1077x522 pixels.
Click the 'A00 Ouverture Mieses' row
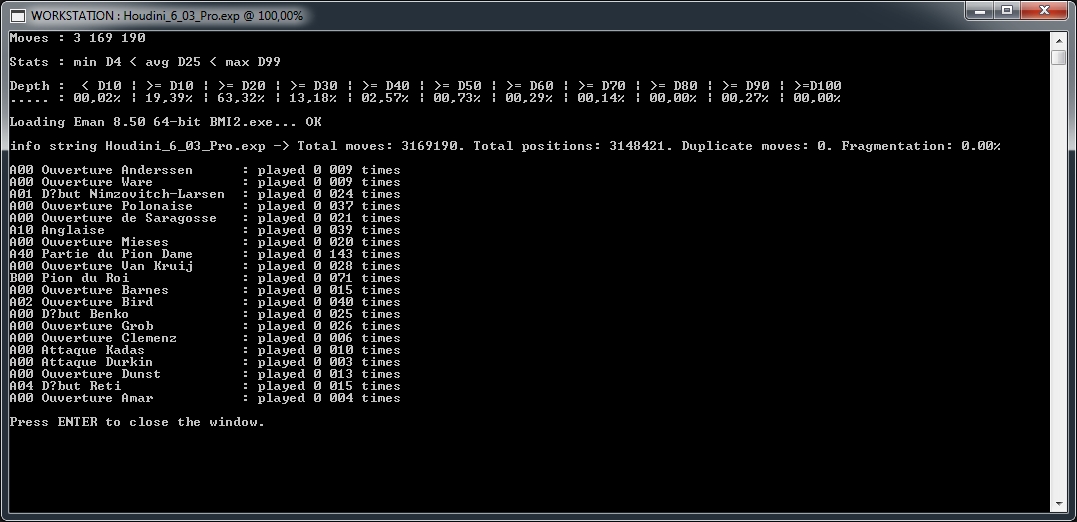point(205,242)
